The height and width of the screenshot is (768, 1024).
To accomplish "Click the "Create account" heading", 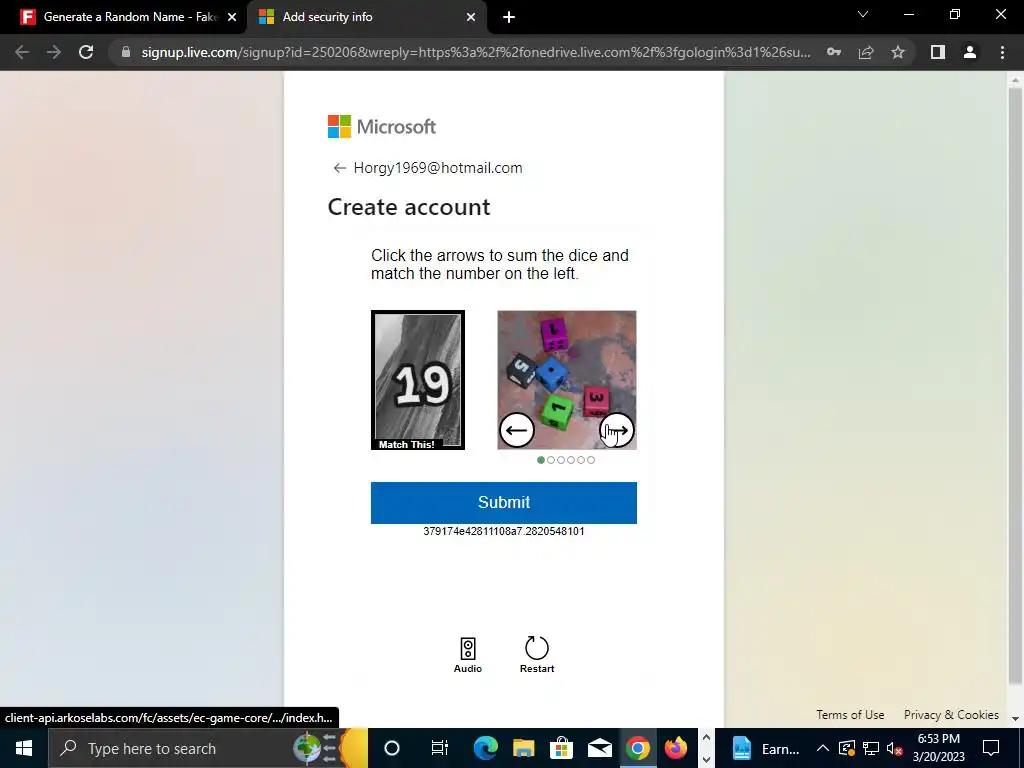I will (x=409, y=207).
